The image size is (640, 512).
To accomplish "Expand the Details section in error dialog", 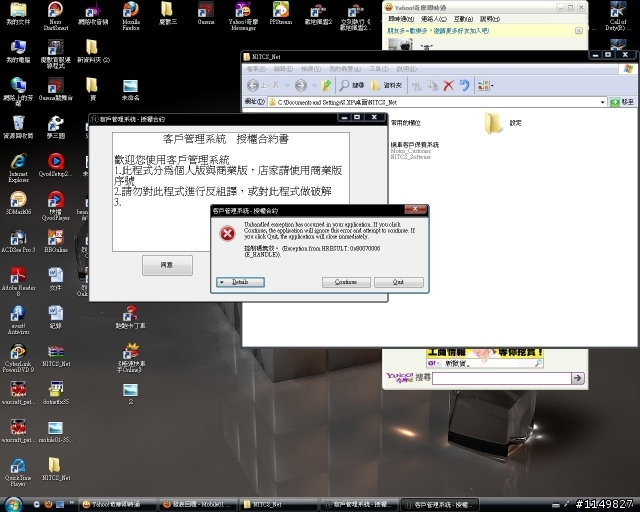I will pos(240,282).
